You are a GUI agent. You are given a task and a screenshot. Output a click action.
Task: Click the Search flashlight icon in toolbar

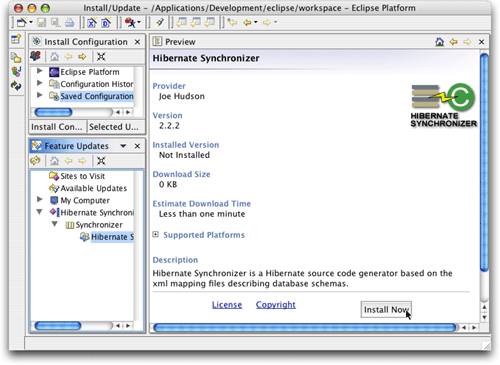(159, 22)
